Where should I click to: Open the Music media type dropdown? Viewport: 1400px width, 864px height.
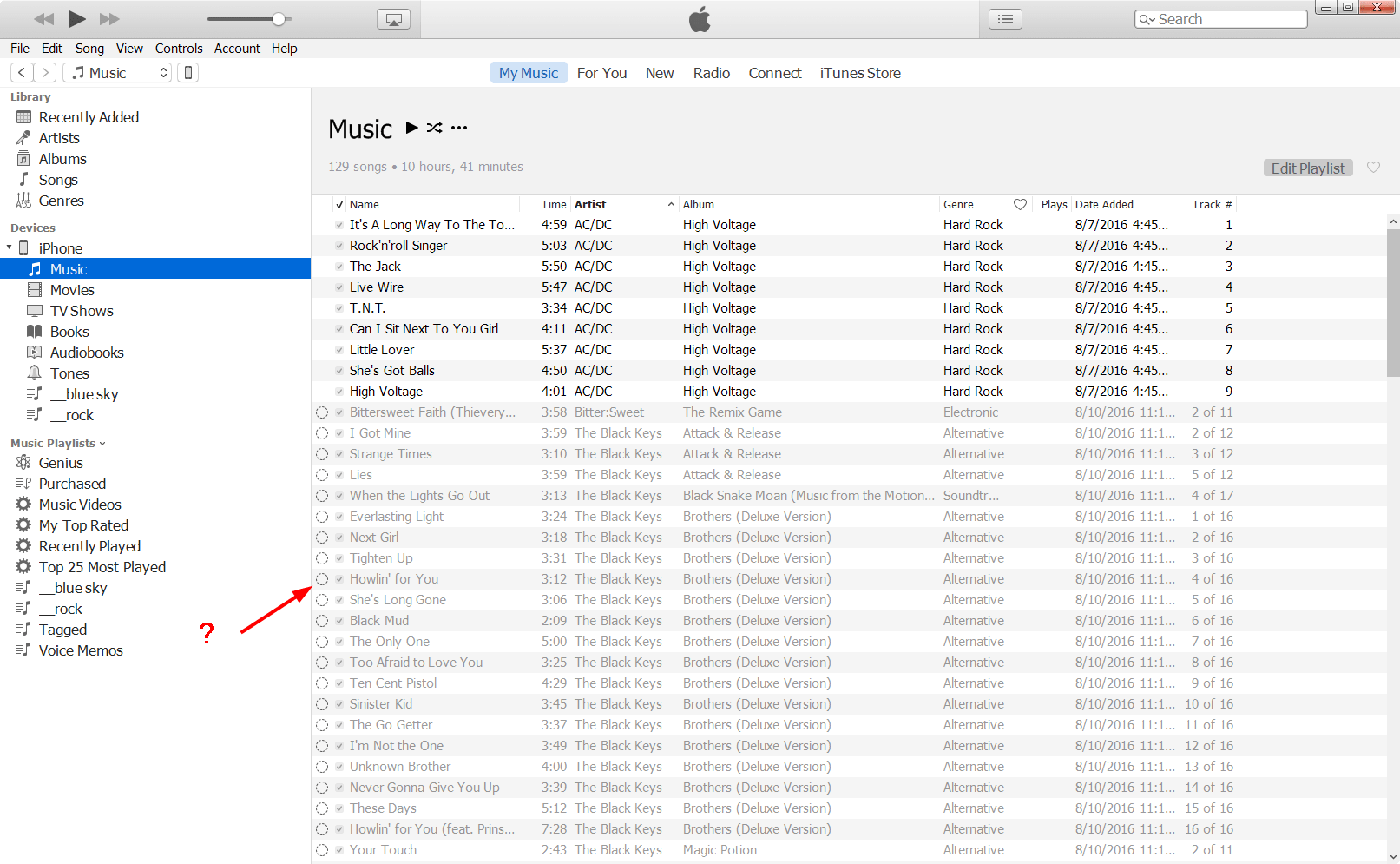click(x=117, y=73)
